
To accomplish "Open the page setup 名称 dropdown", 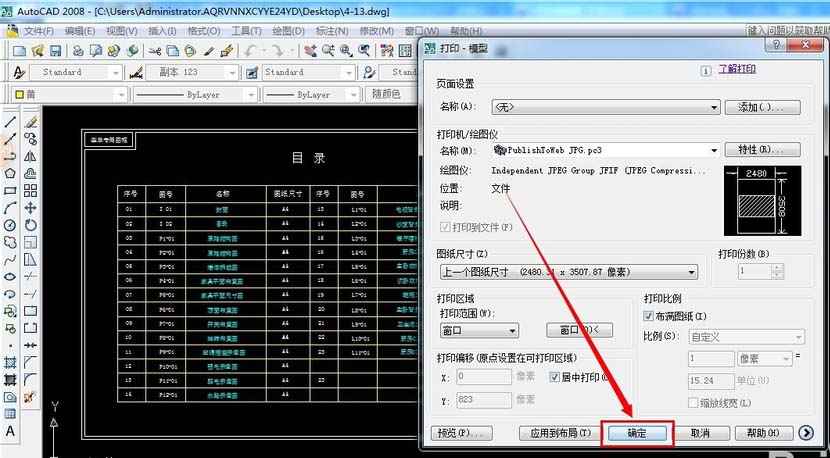I will click(x=606, y=107).
